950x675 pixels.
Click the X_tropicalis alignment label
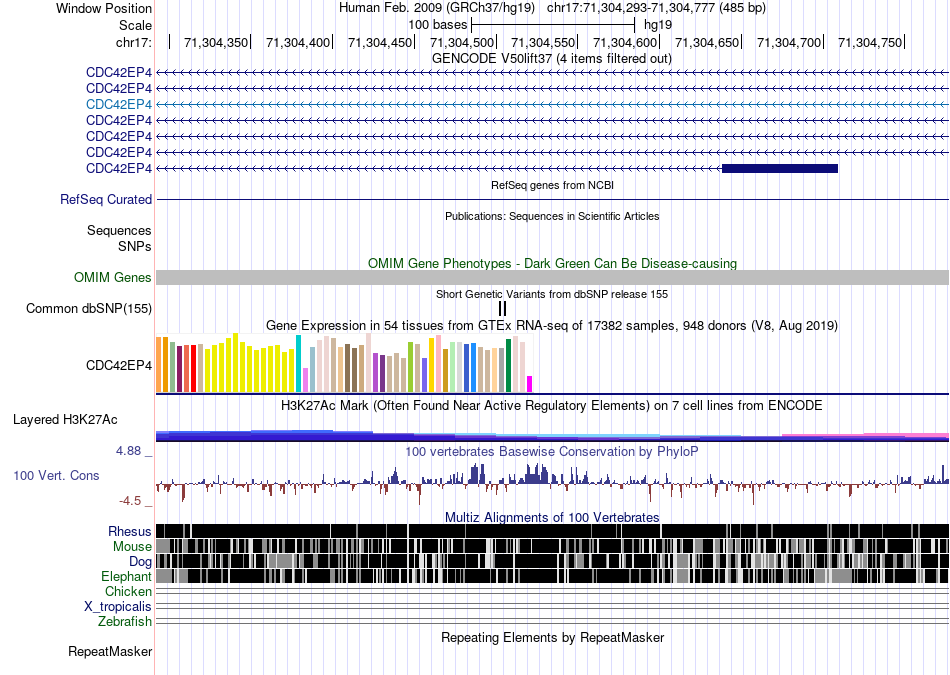tap(118, 607)
